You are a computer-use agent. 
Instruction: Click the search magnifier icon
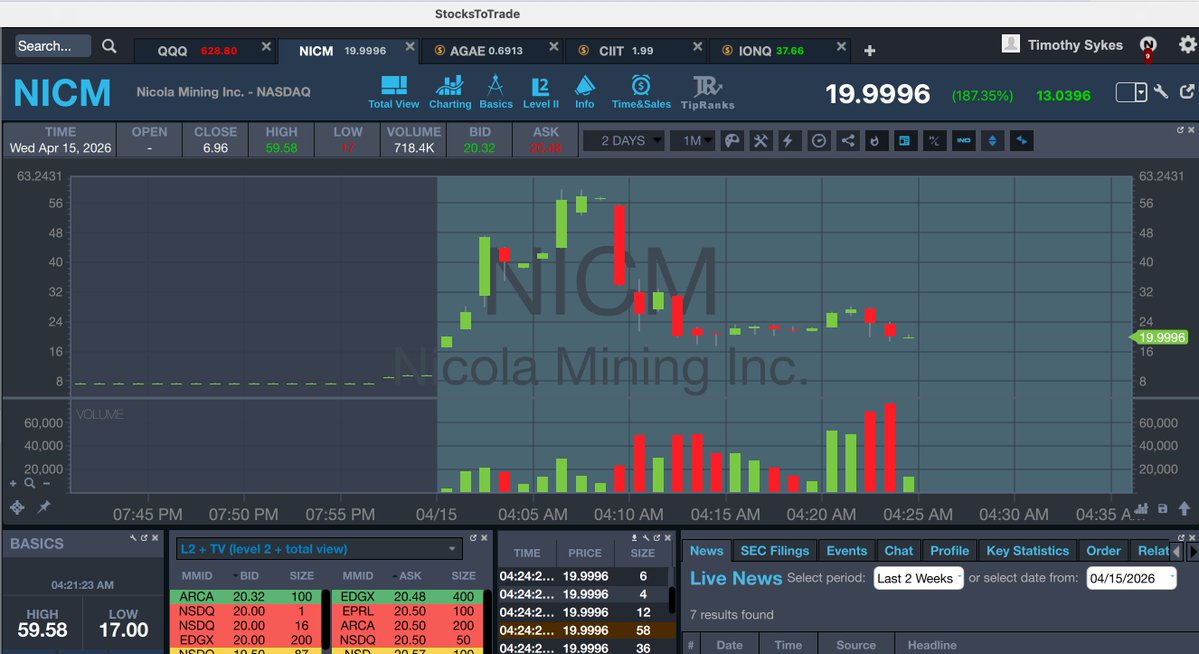108,46
